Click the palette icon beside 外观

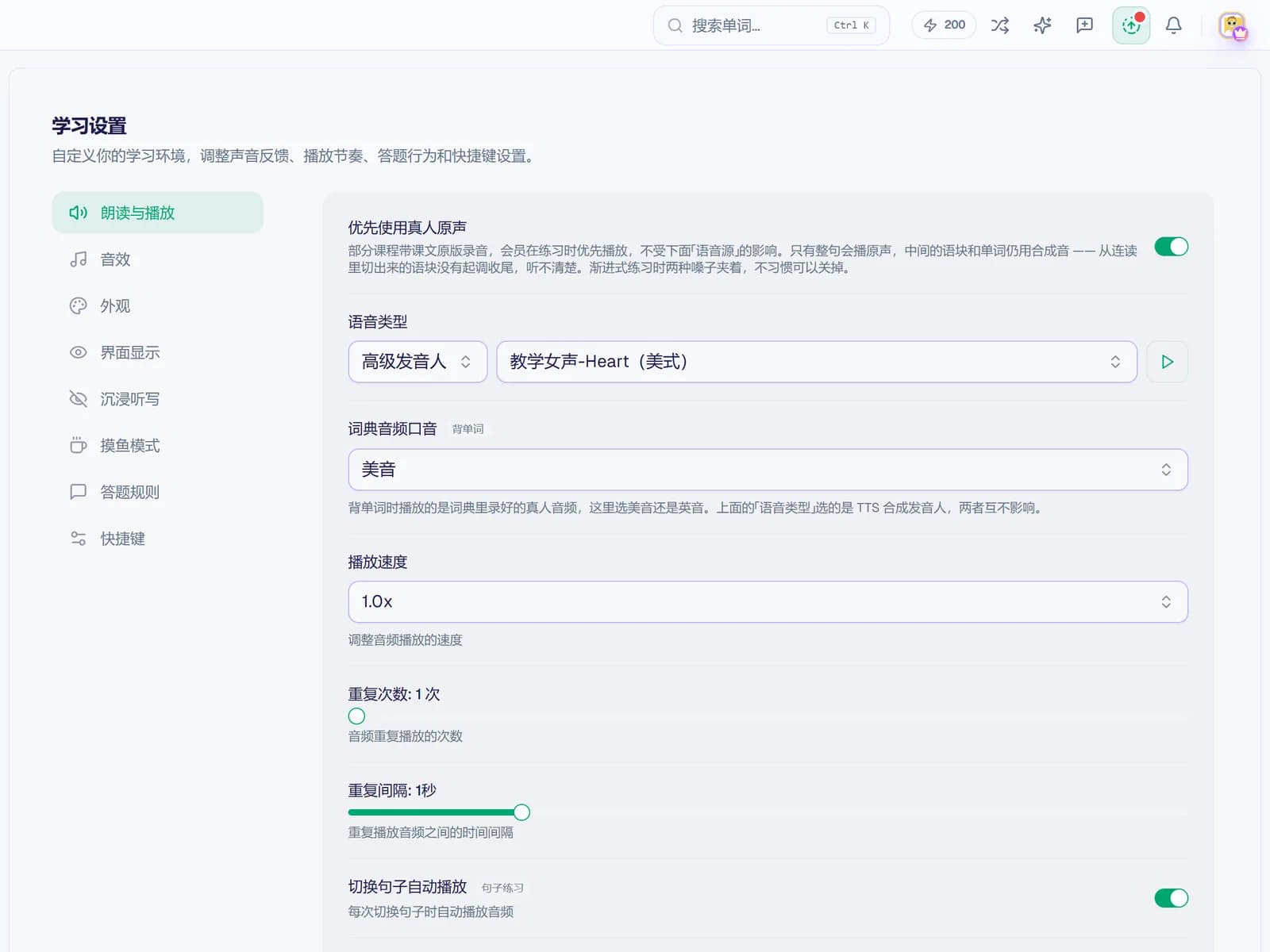[x=78, y=306]
